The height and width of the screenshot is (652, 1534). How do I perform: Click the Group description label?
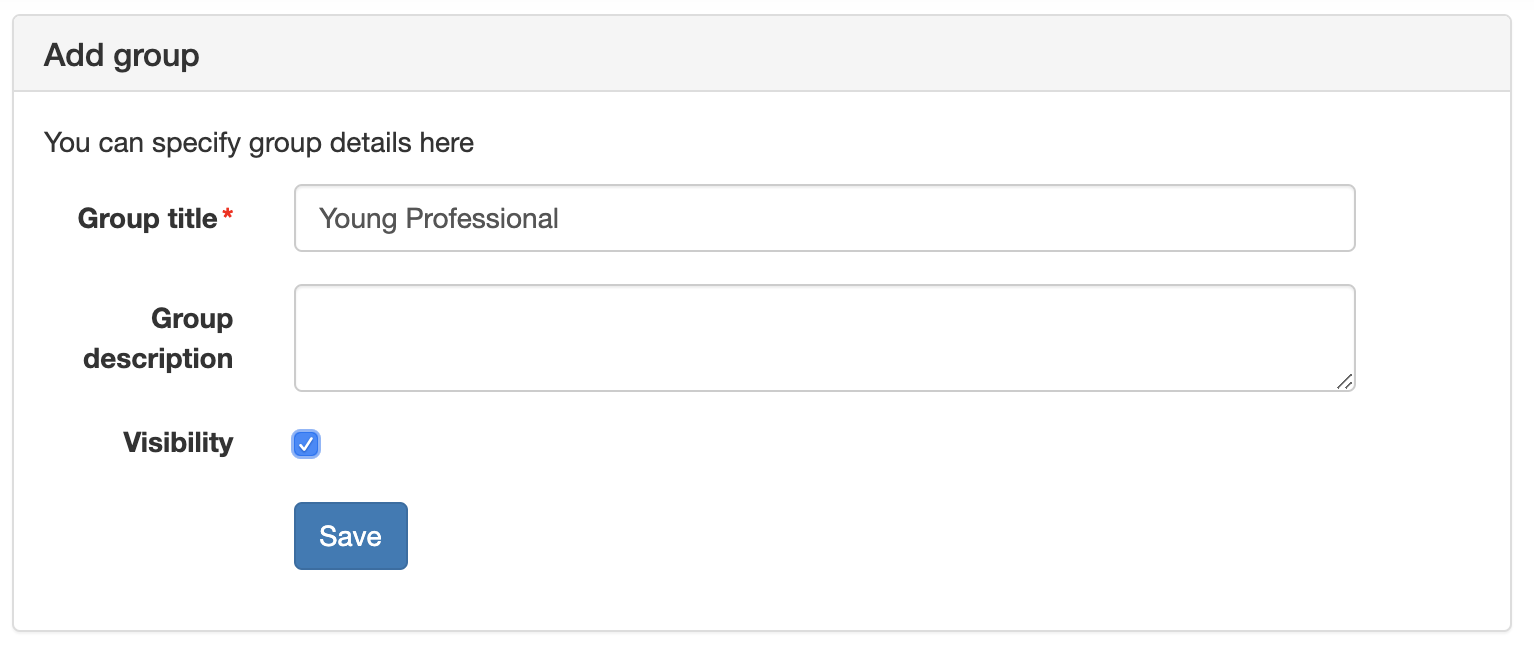(x=158, y=338)
